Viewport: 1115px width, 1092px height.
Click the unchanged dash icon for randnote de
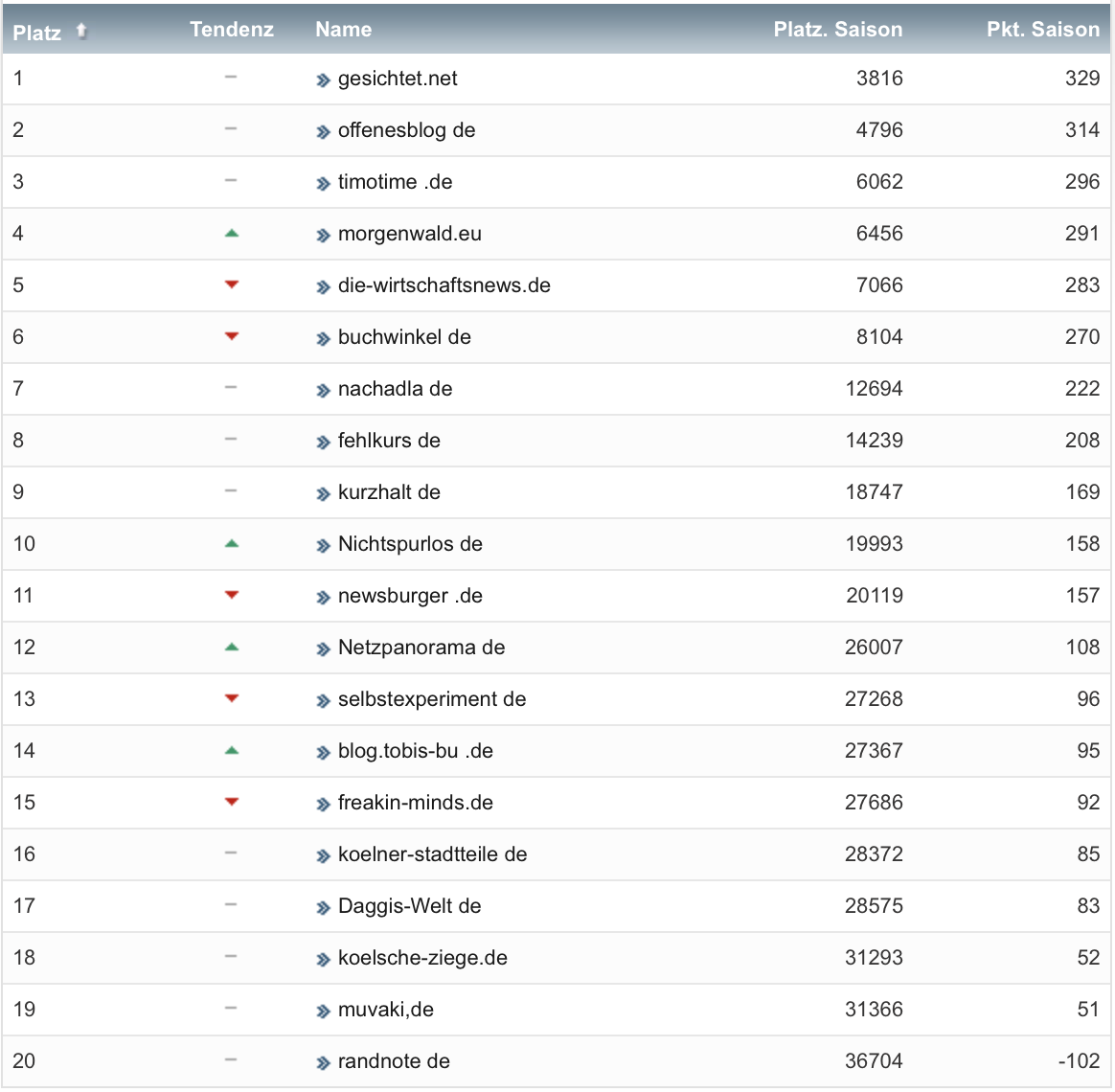tap(231, 1060)
